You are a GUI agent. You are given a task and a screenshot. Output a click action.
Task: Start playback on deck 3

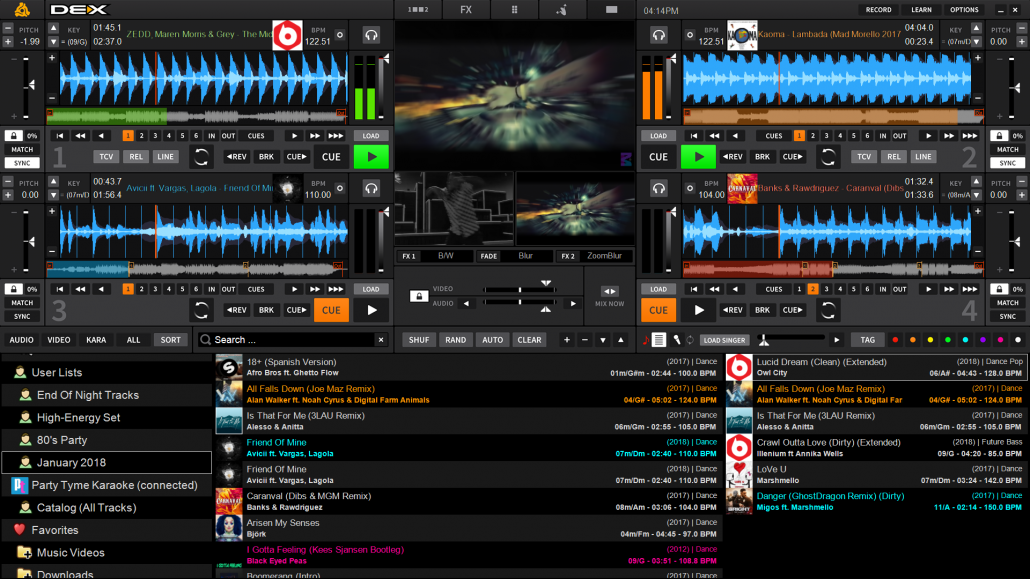tap(371, 310)
